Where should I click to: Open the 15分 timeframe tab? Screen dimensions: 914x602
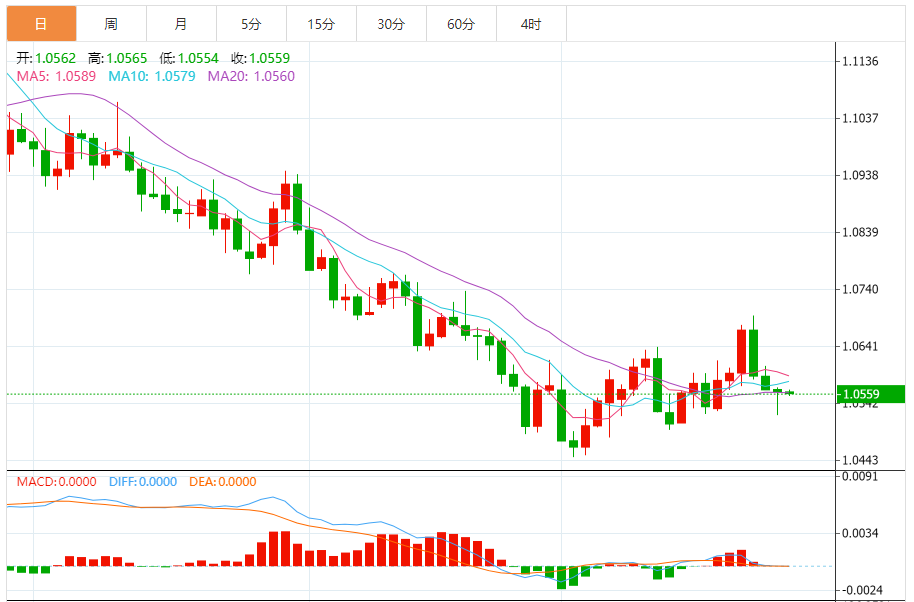pyautogui.click(x=321, y=24)
